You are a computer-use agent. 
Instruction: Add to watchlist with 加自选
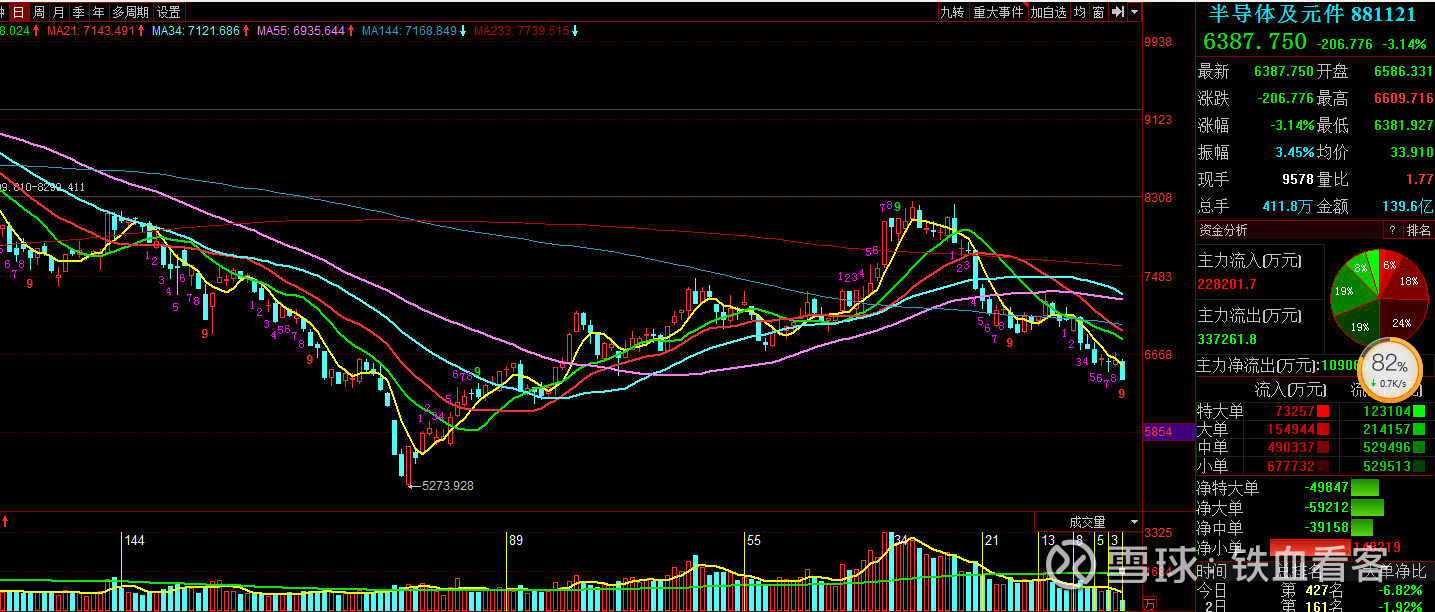click(1049, 12)
